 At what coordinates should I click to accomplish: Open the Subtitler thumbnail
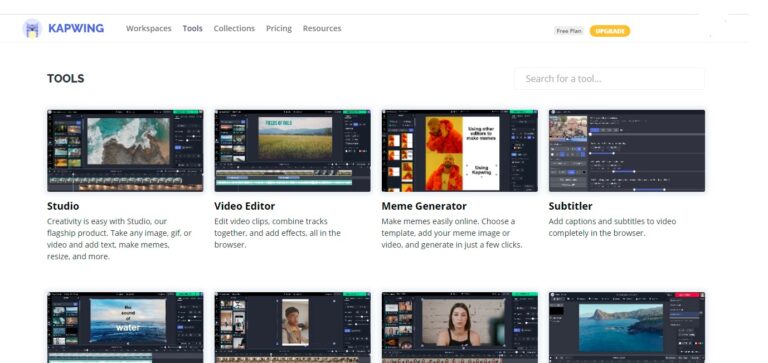click(x=627, y=150)
